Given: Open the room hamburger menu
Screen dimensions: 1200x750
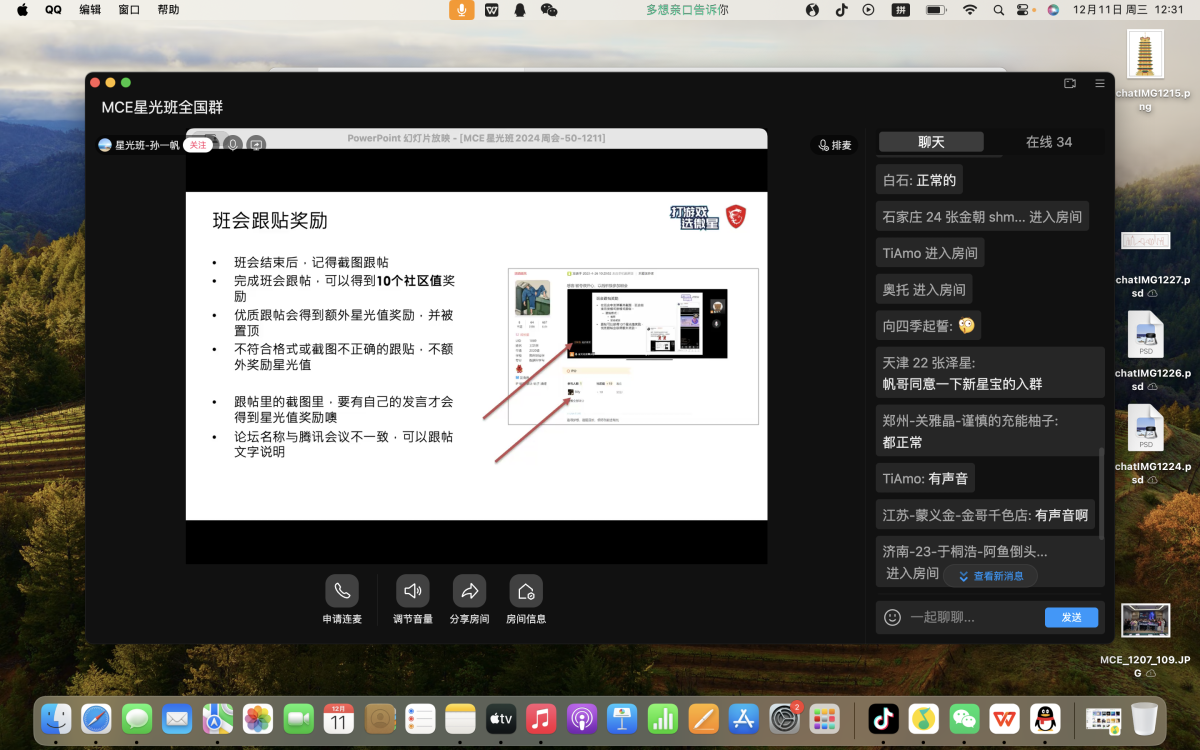Looking at the screenshot, I should click(x=1100, y=83).
